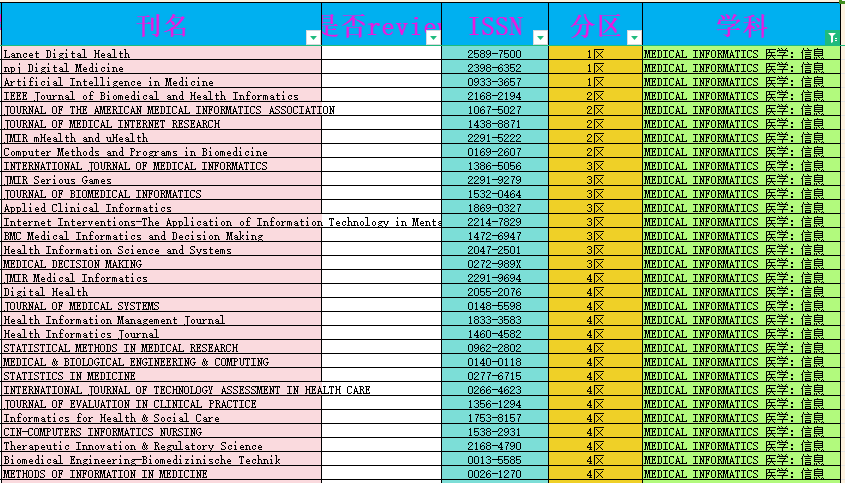This screenshot has width=845, height=483.
Task: Select the Digital Health journal cell
Action: point(162,292)
